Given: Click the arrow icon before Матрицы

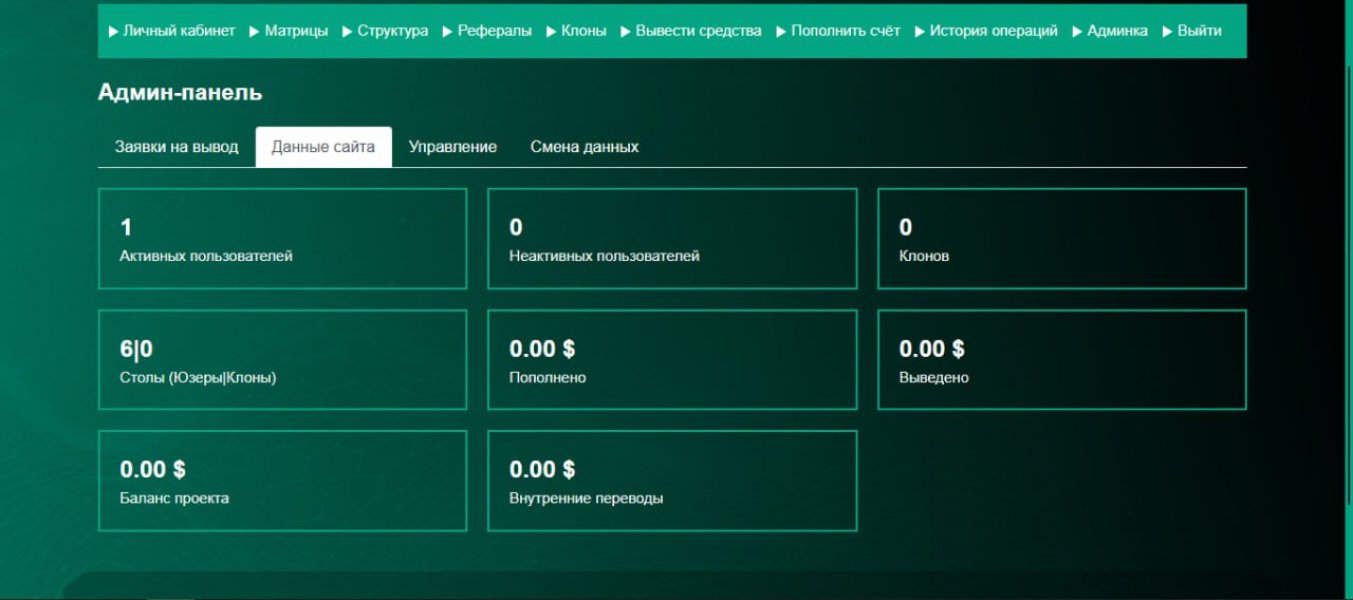Looking at the screenshot, I should 254,30.
